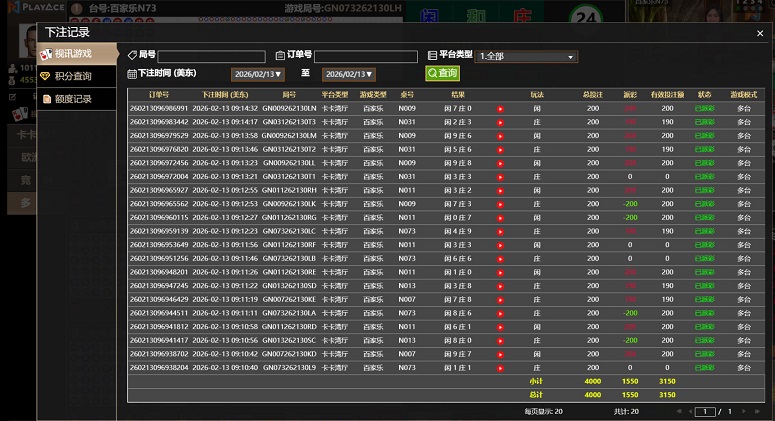Open the end date picker after 至

350,74
